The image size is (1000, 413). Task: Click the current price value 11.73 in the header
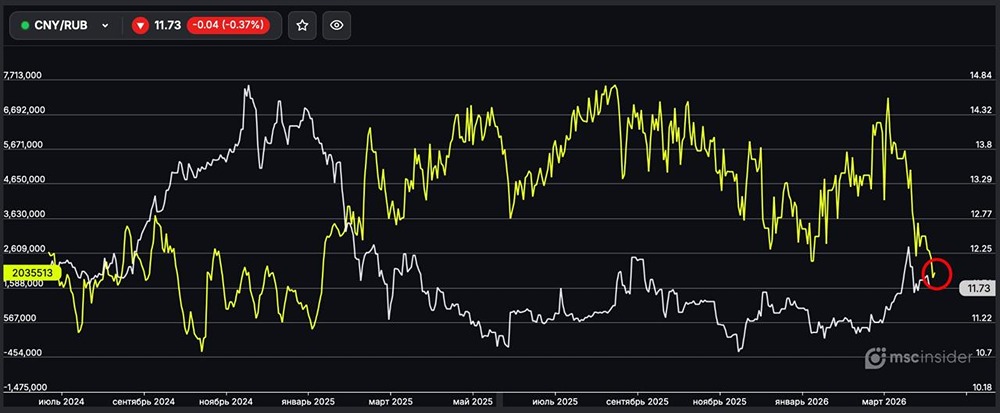pos(168,25)
